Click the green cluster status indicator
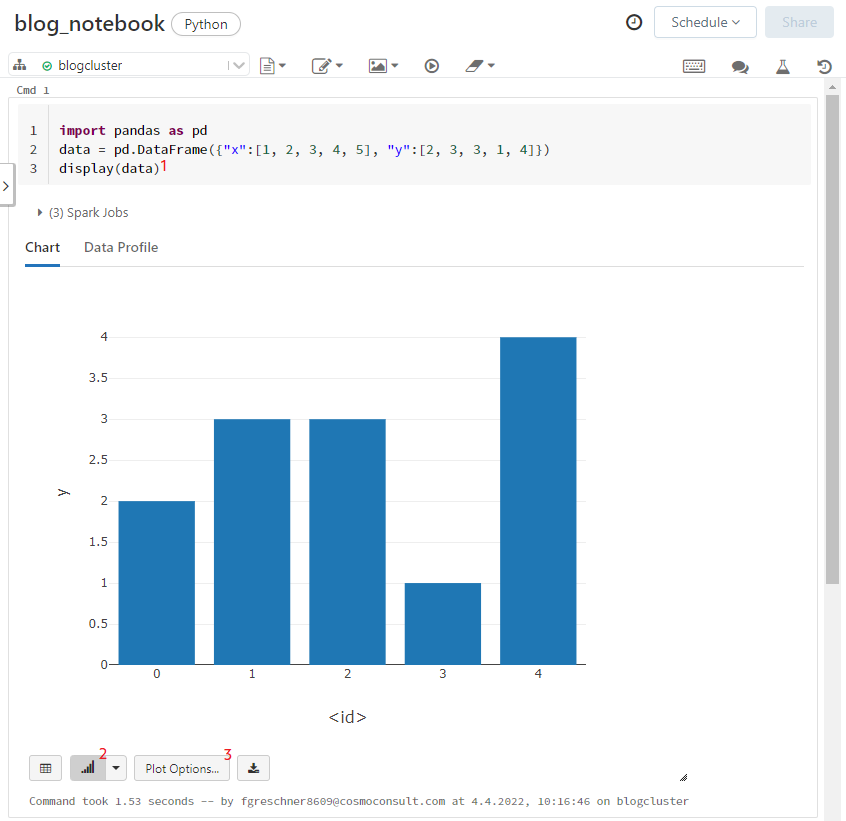Image resolution: width=846 pixels, height=821 pixels. point(47,66)
